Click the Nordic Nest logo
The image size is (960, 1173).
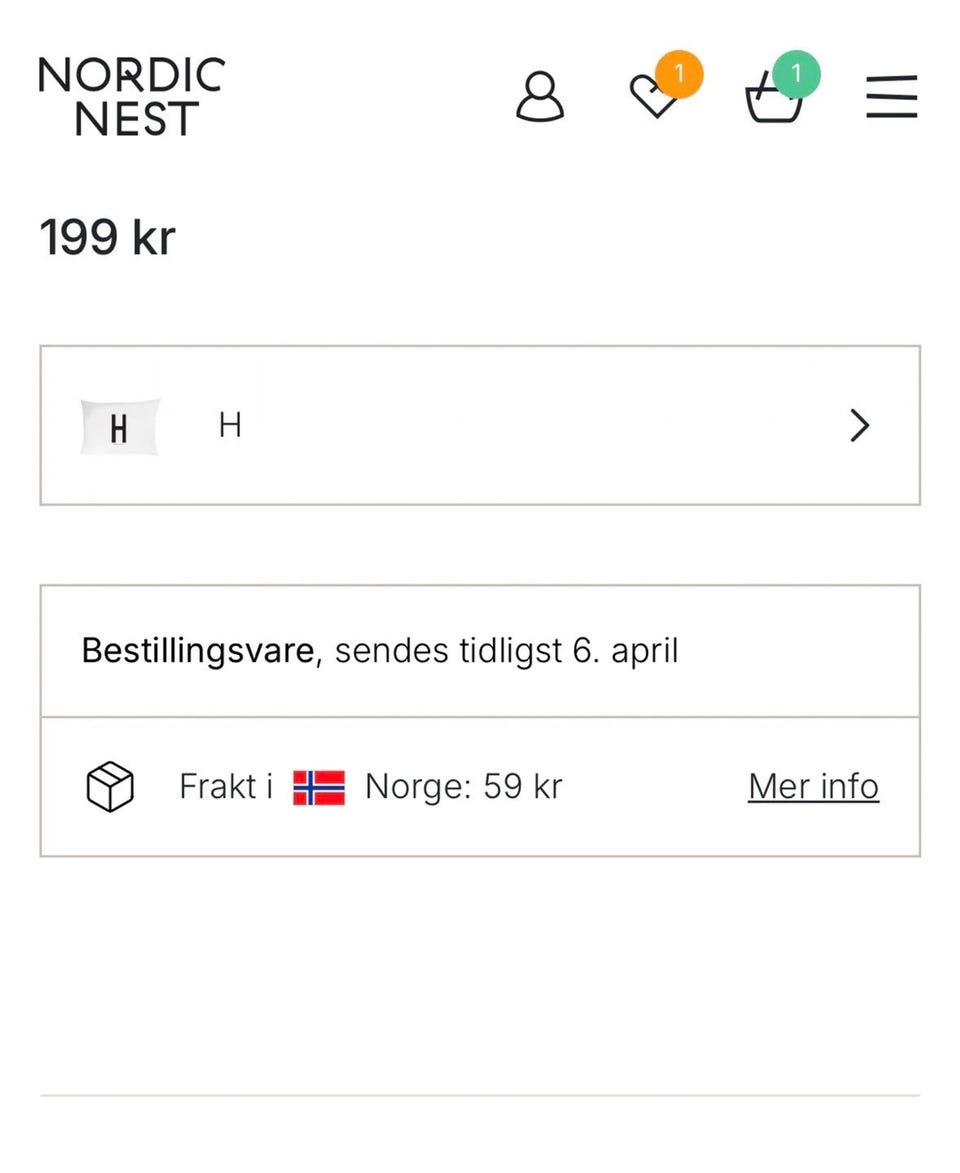tap(131, 97)
